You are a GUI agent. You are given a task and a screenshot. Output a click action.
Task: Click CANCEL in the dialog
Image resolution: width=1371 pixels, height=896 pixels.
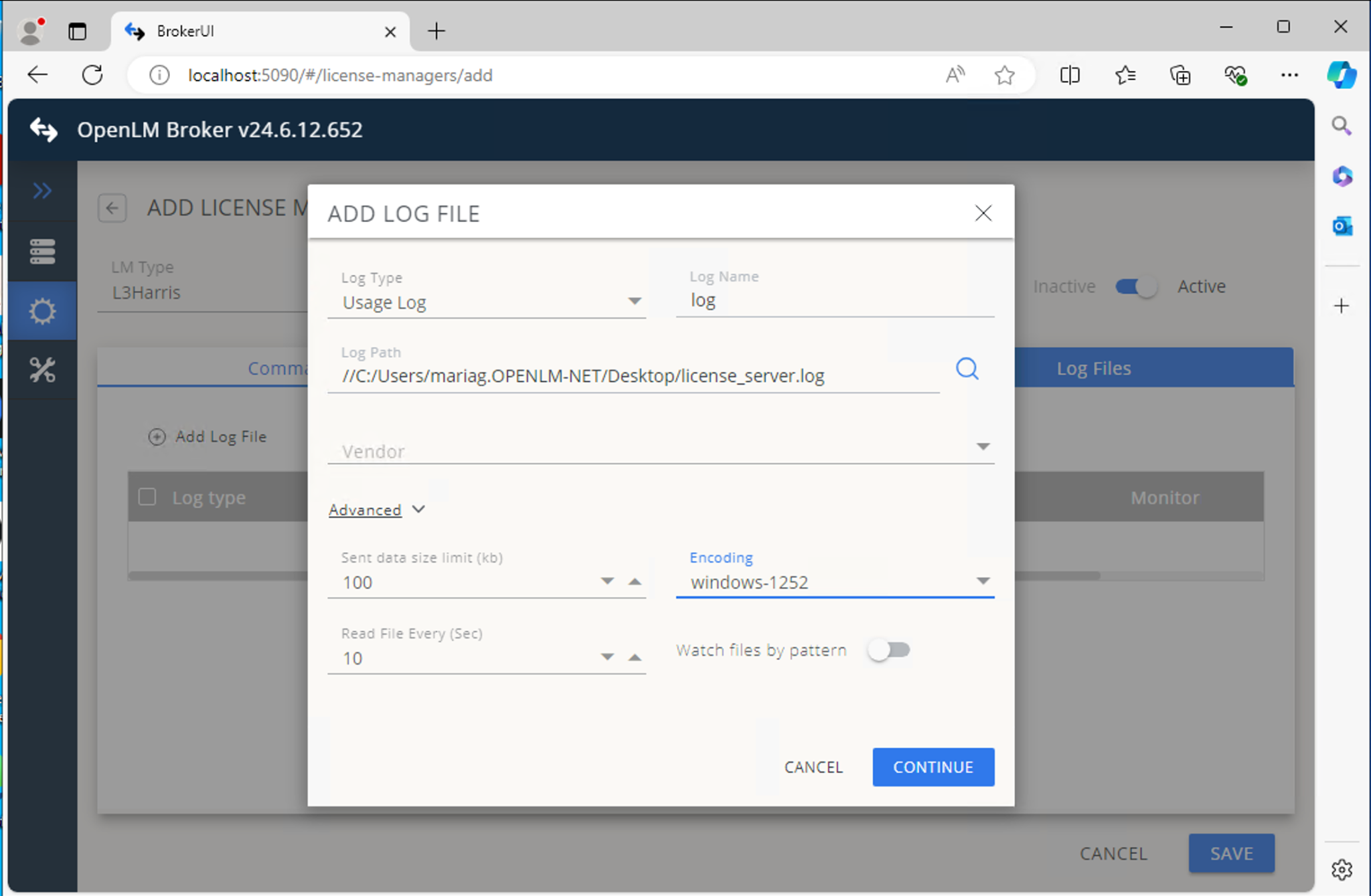point(813,767)
